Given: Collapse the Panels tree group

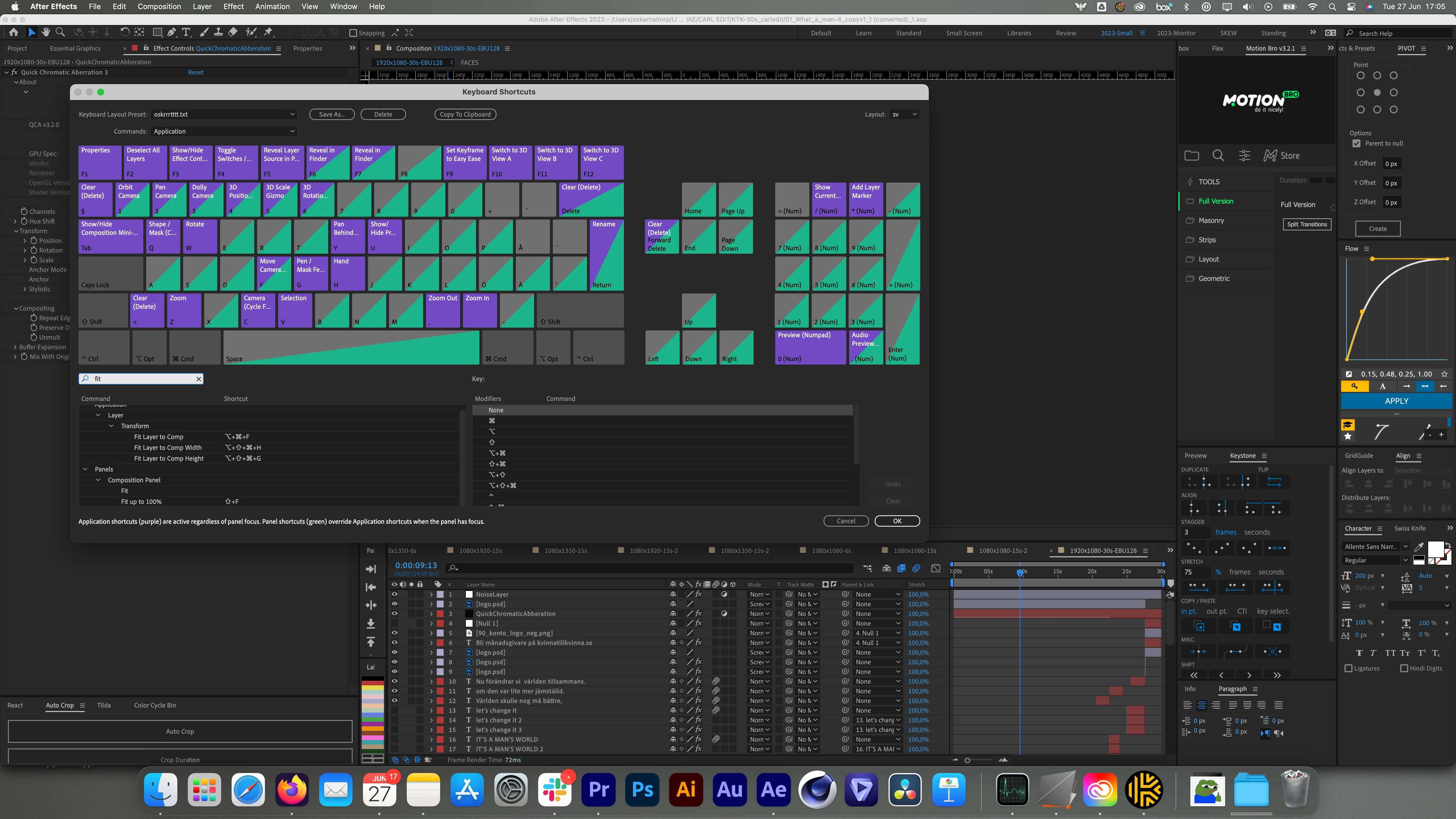Looking at the screenshot, I should tap(85, 469).
